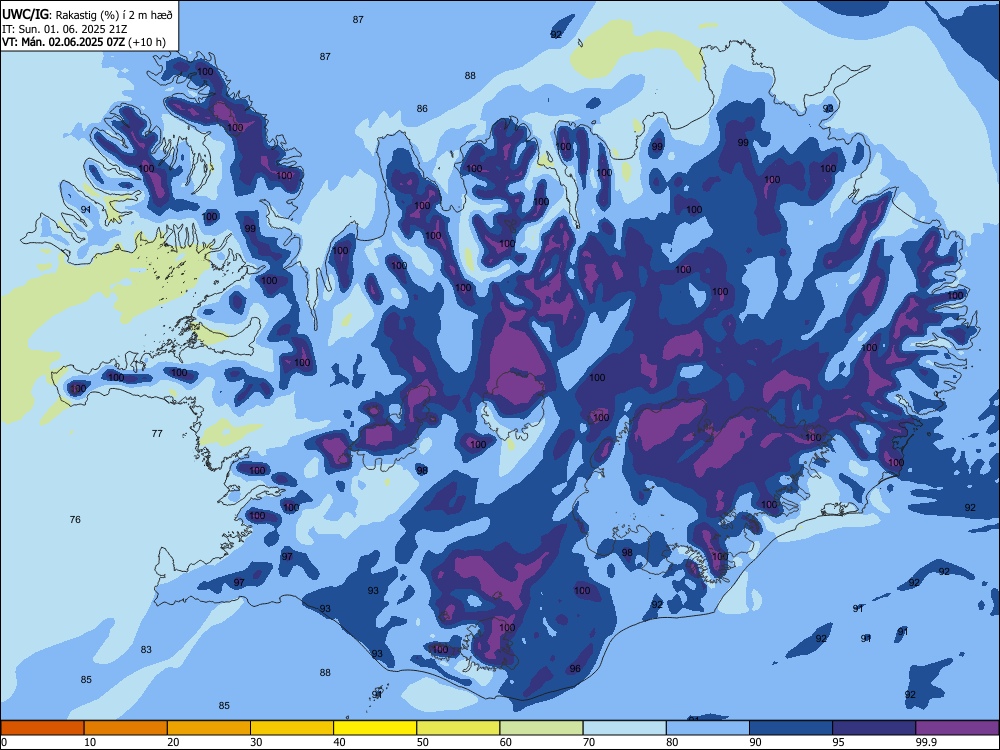This screenshot has height=750, width=1000.
Task: Select the legend tick label '70'
Action: pyautogui.click(x=589, y=742)
